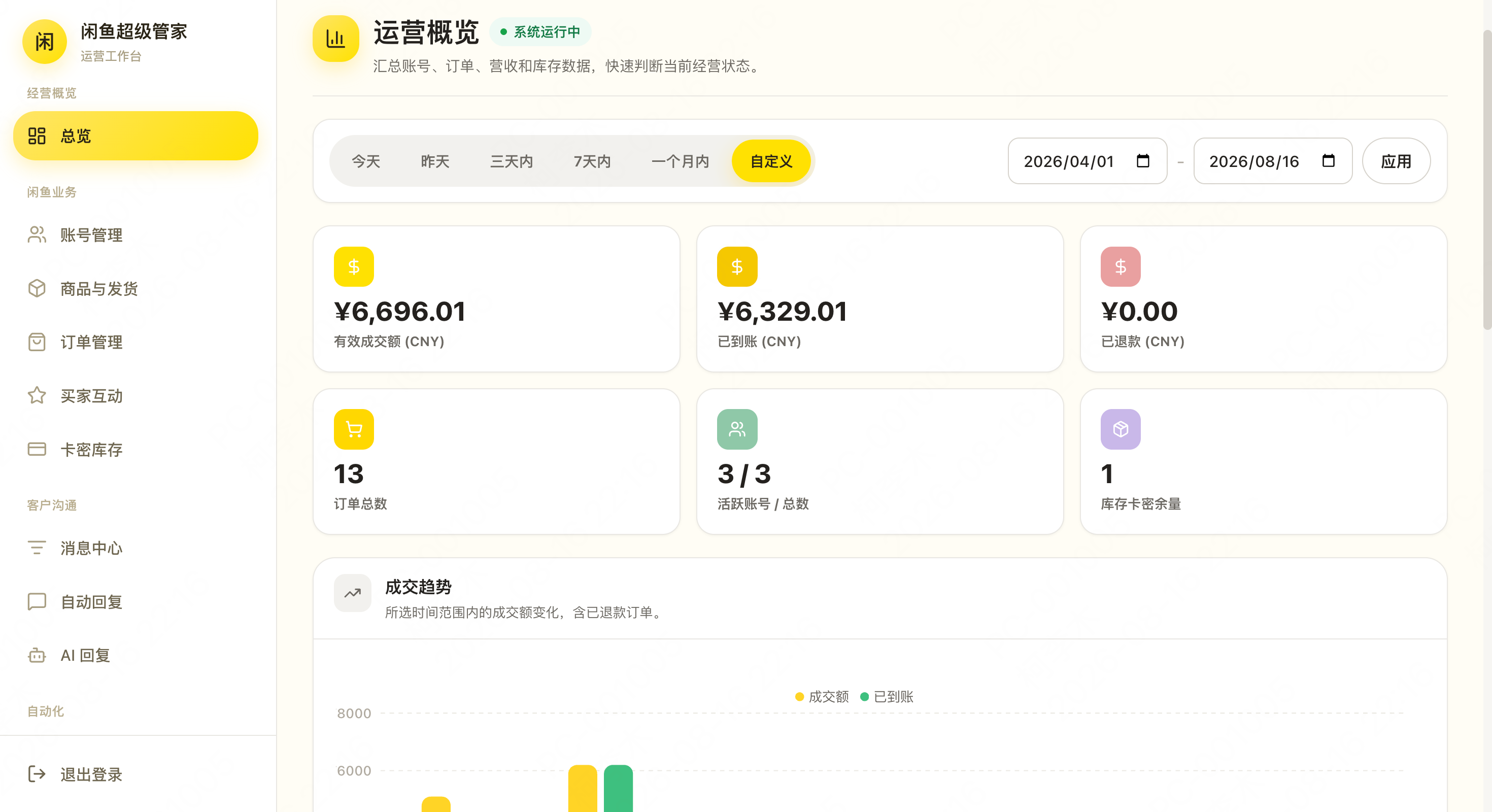Click the 系统运行中 status badge
This screenshot has width=1492, height=812.
540,32
